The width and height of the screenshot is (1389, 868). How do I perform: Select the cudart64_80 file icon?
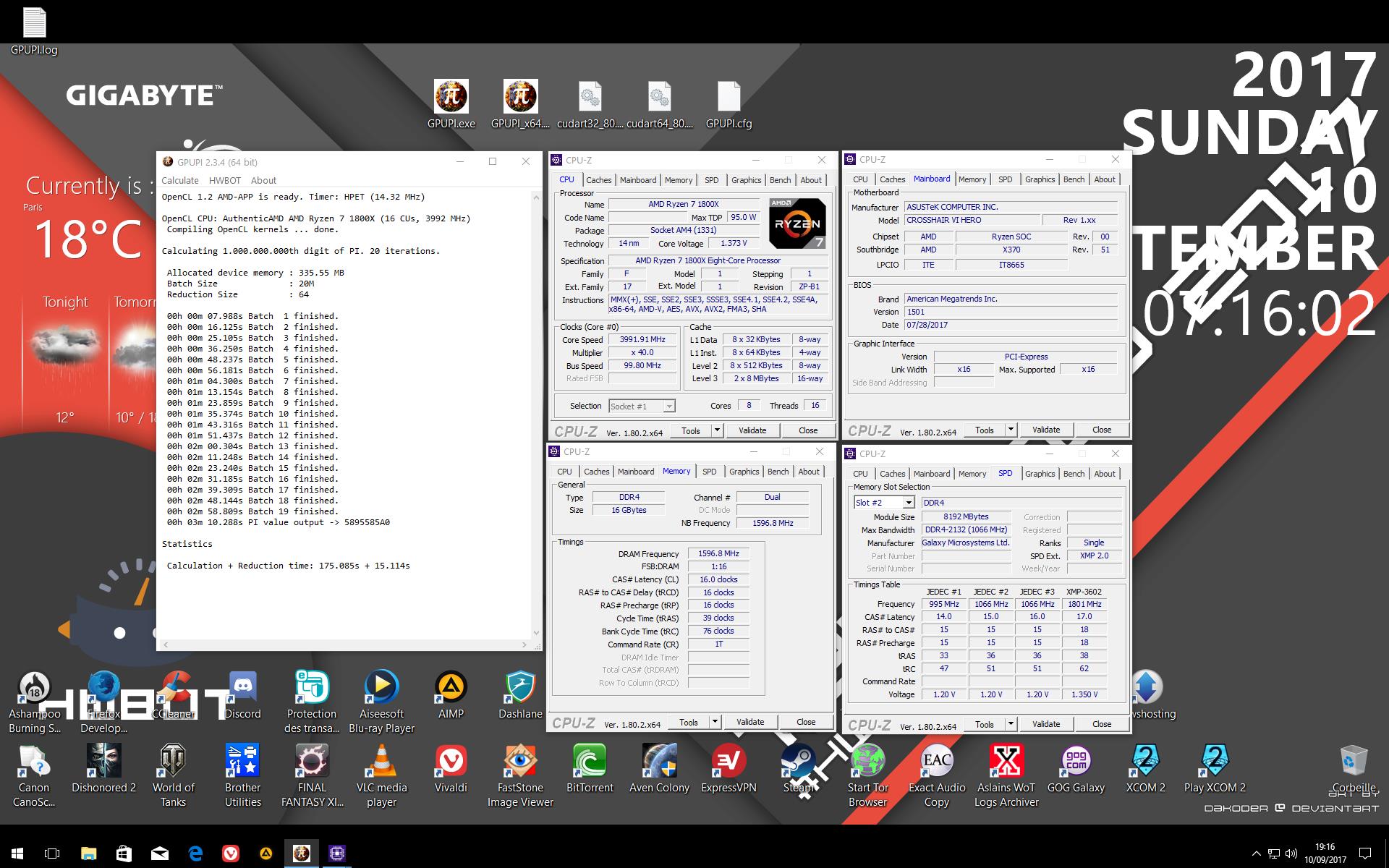point(659,103)
